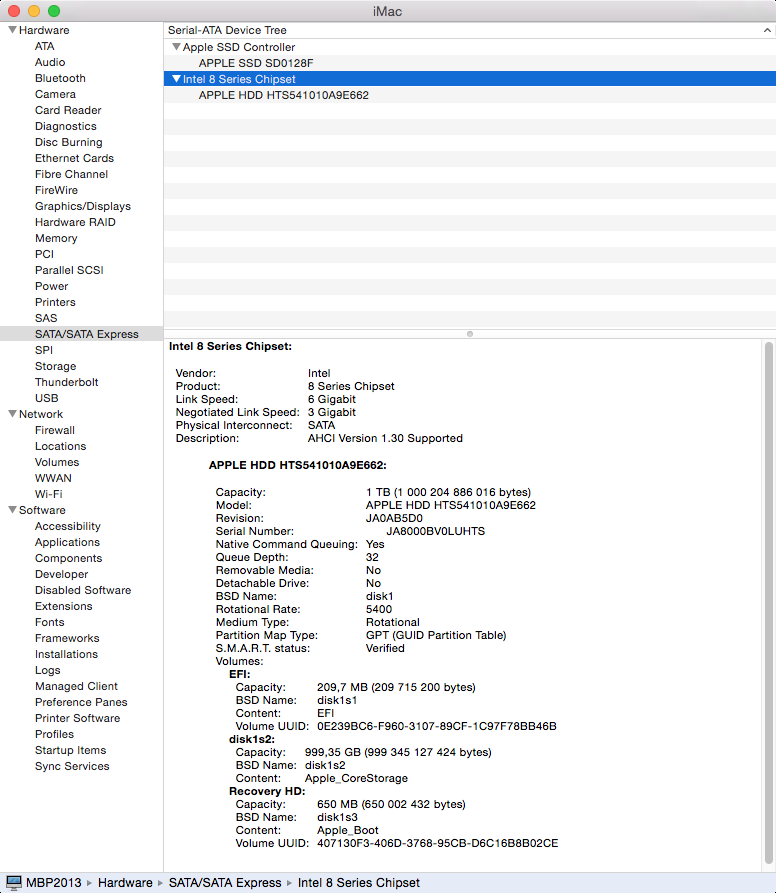Select Printer Software entry

tap(77, 718)
